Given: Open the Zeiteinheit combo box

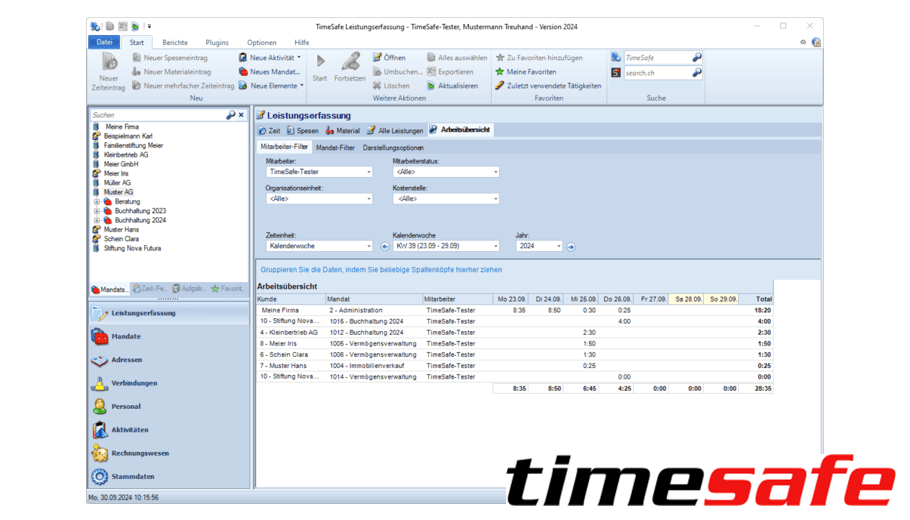Looking at the screenshot, I should (x=369, y=246).
